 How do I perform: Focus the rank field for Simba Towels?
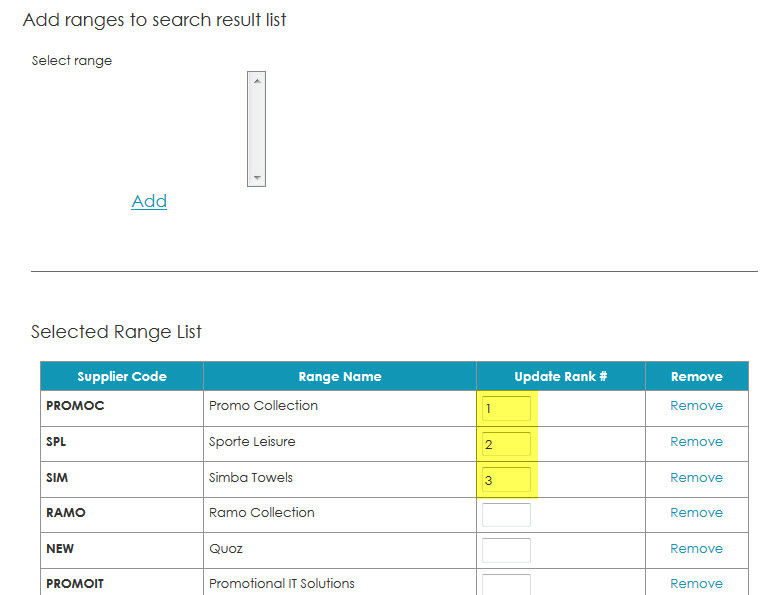click(x=506, y=480)
